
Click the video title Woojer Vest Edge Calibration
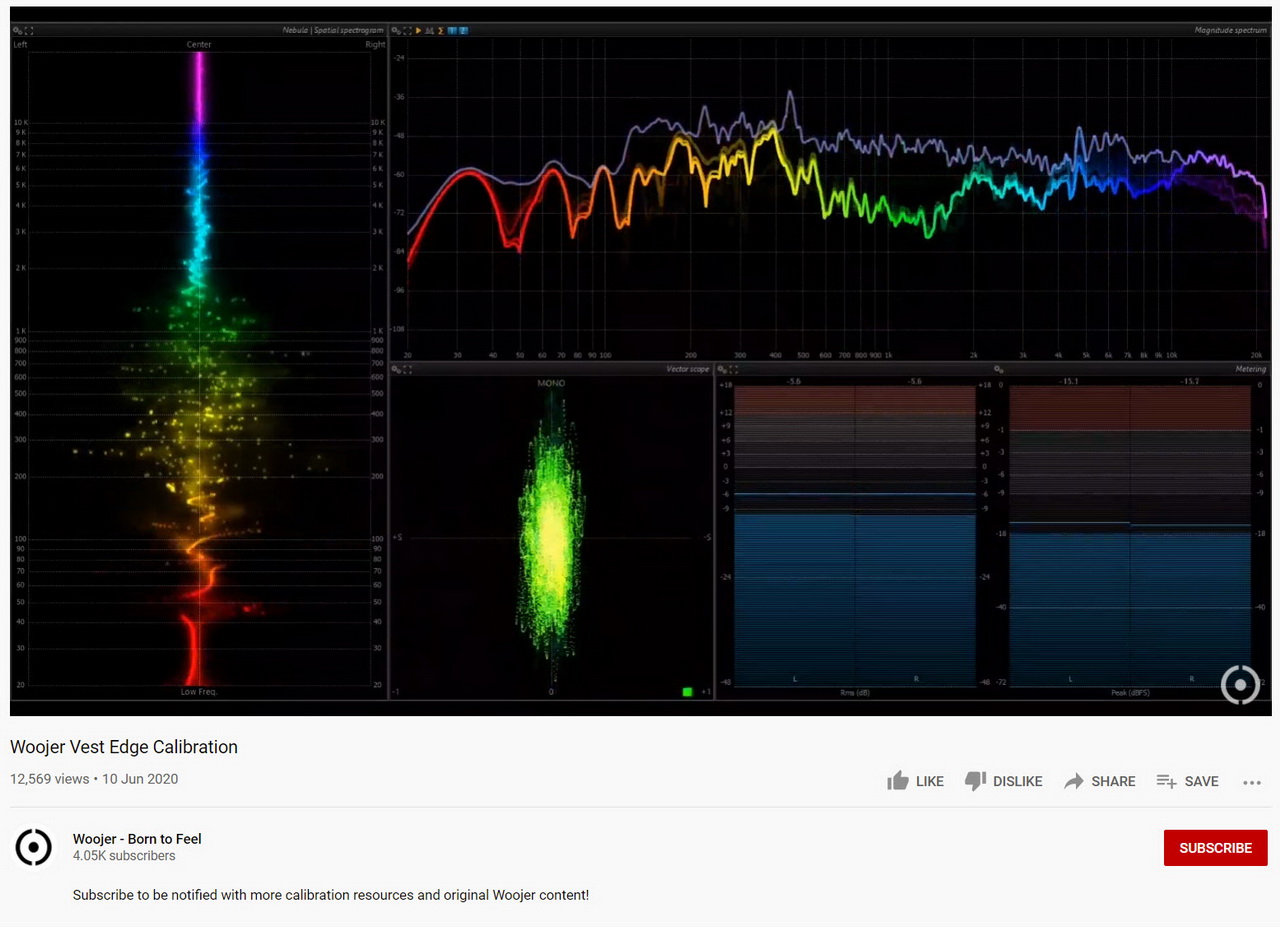point(124,747)
